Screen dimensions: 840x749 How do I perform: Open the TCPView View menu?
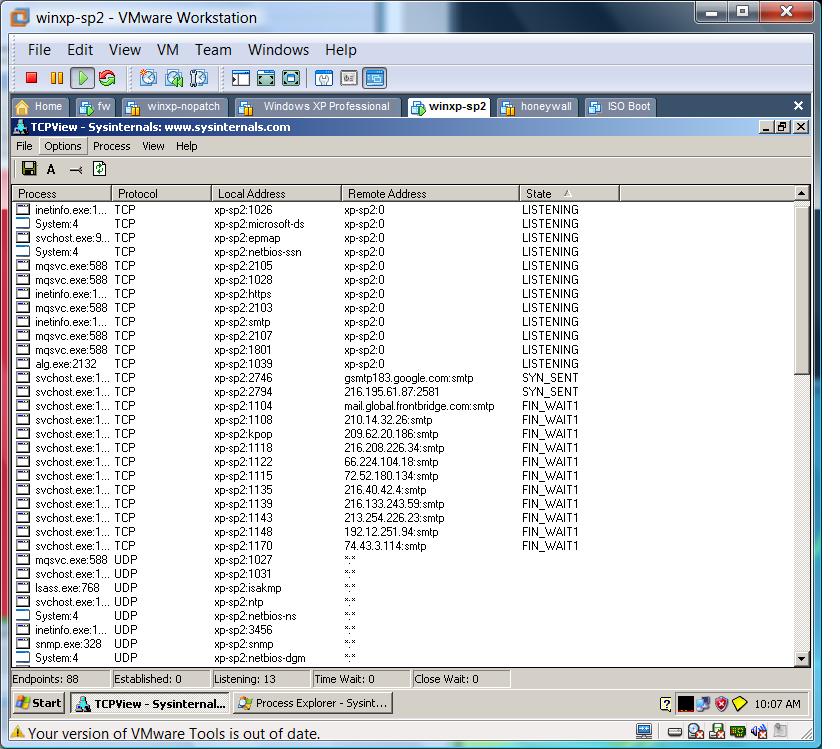(153, 146)
